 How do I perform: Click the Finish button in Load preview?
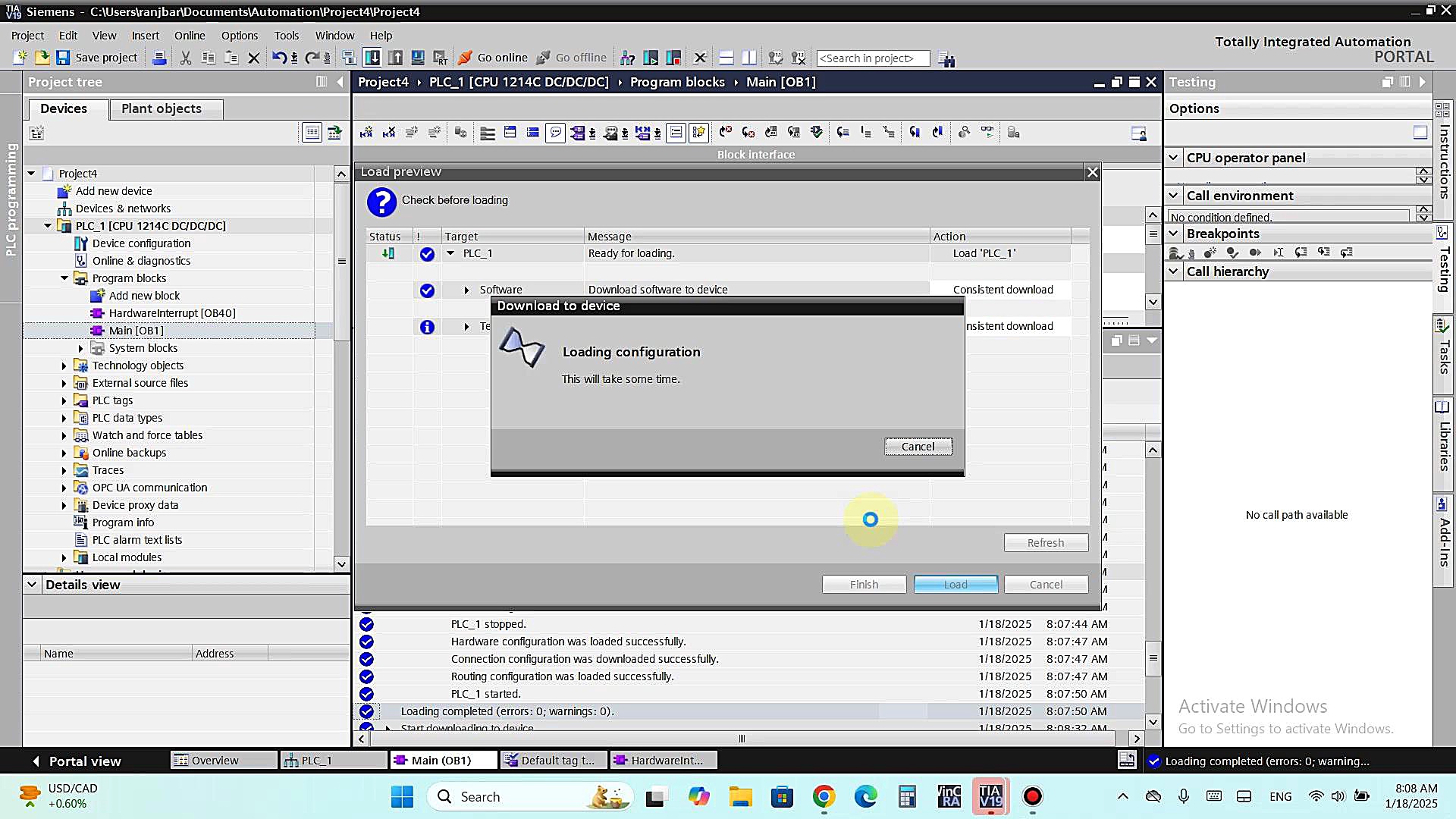[864, 585]
